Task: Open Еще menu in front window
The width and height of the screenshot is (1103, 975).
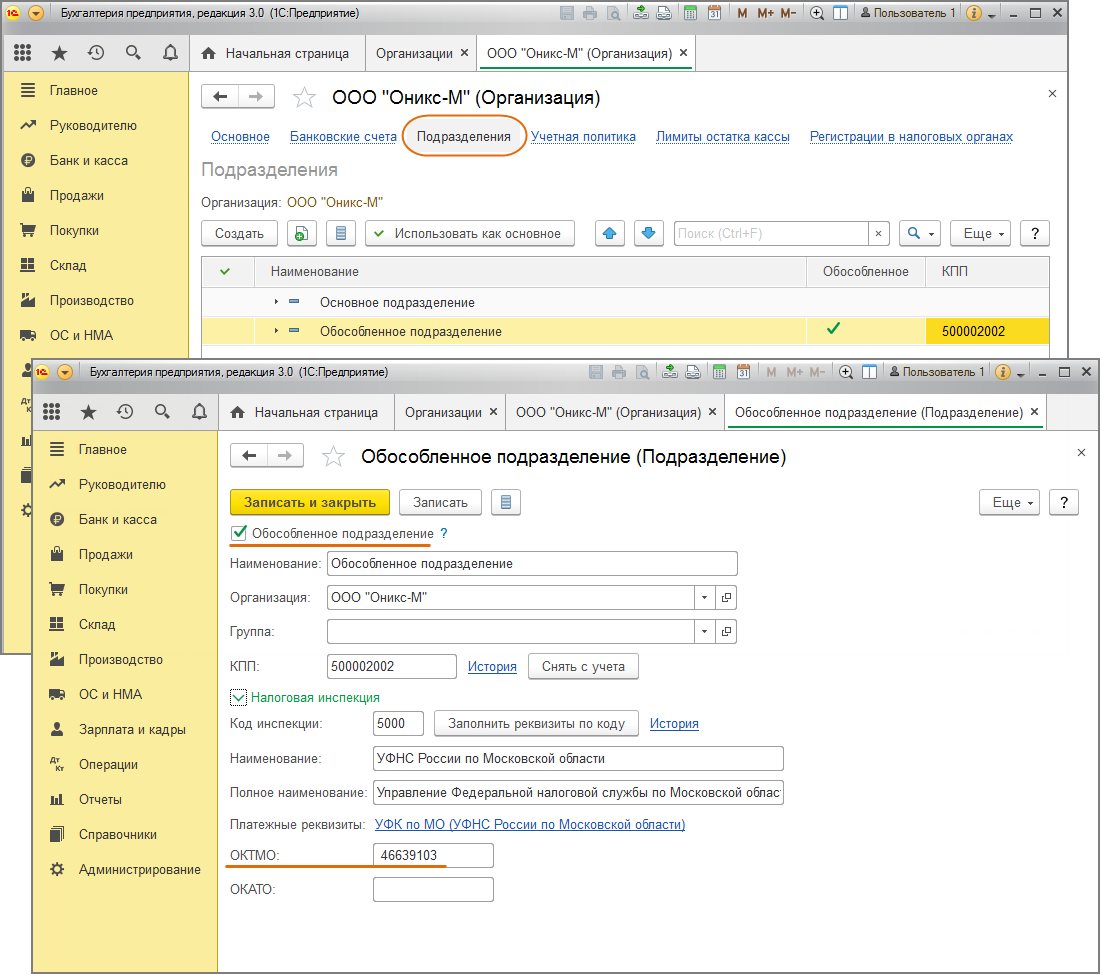Action: [1009, 502]
